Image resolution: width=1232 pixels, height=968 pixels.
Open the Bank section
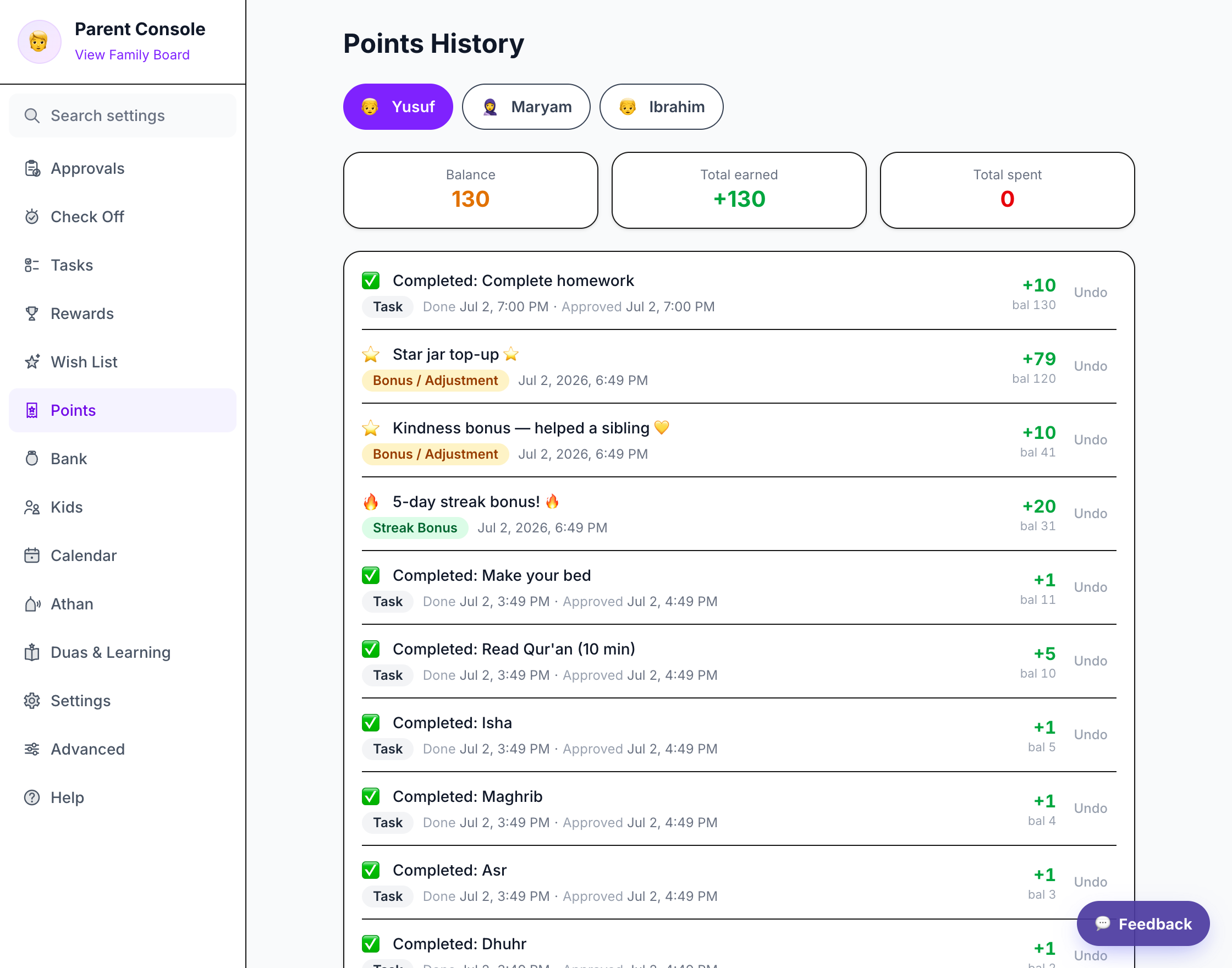coord(123,459)
